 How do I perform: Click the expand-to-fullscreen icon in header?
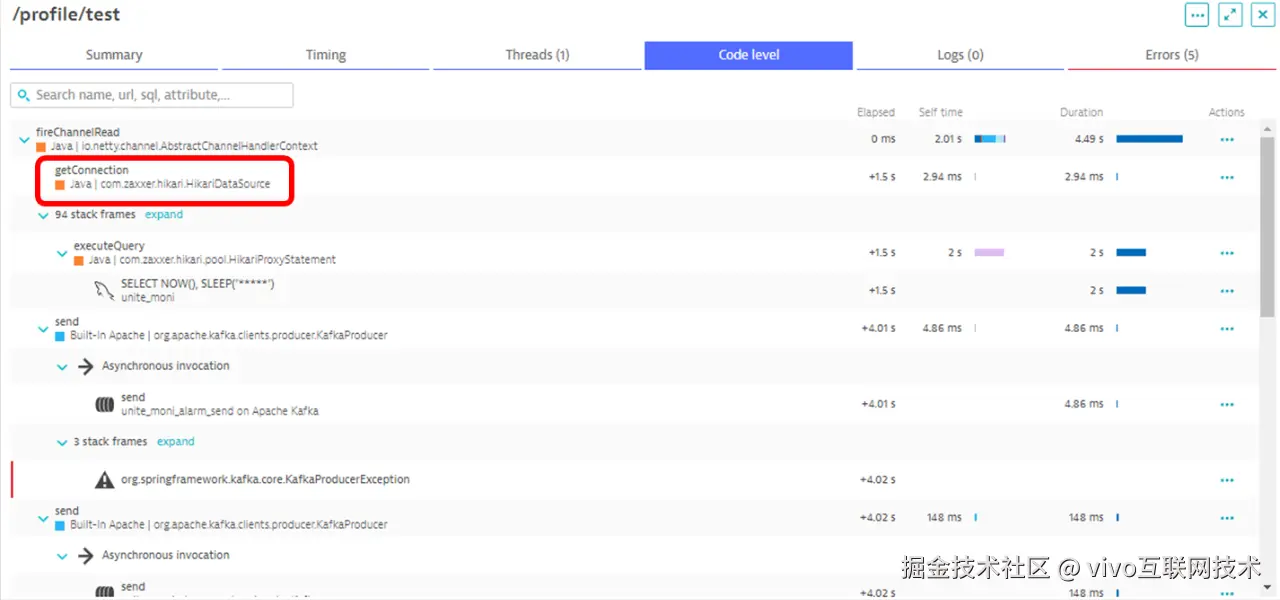pyautogui.click(x=1230, y=15)
